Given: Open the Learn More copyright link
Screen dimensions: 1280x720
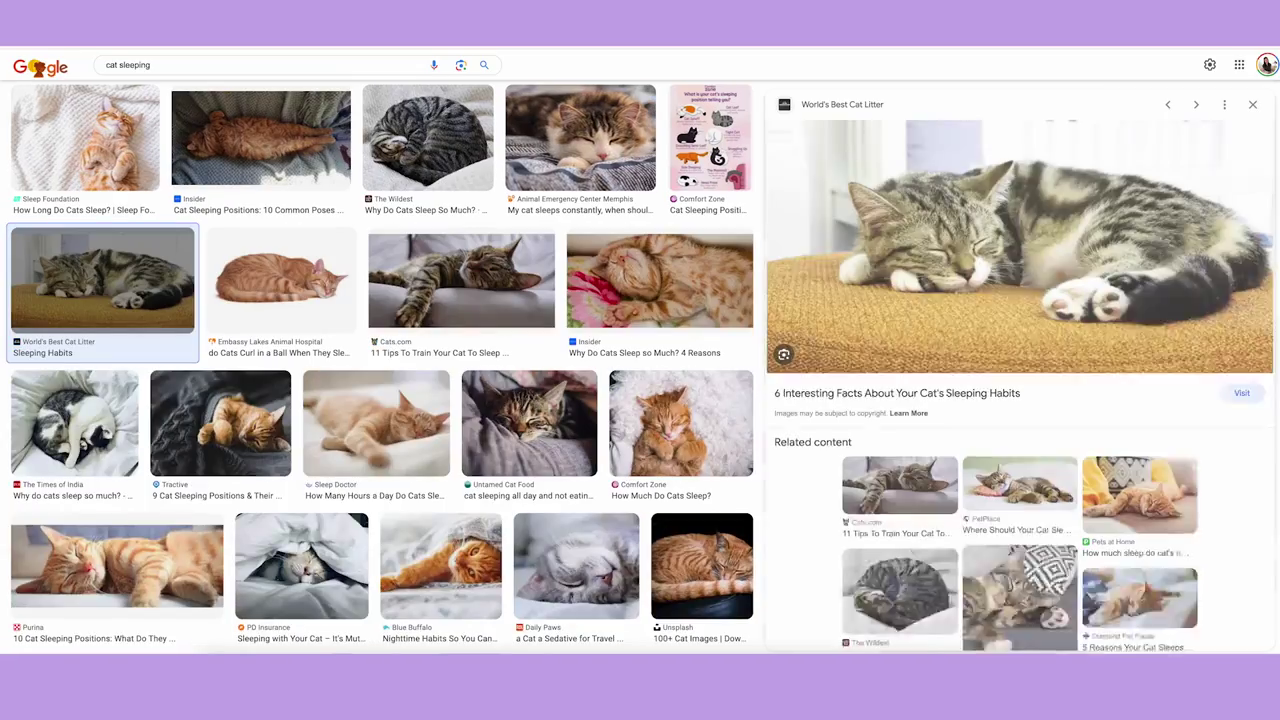Looking at the screenshot, I should pos(908,414).
